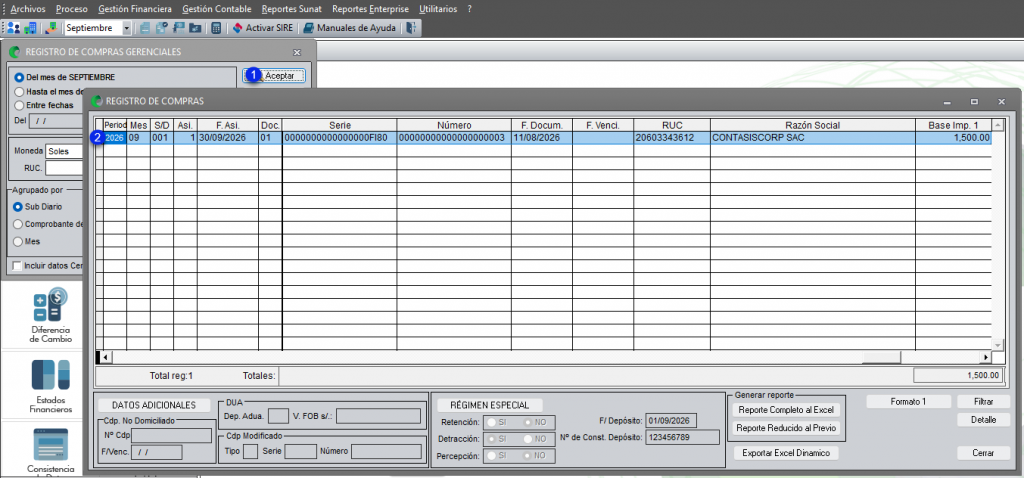Viewport: 1024px width, 478px height.
Task: Open Diferencia de Cambio module
Action: tap(50, 315)
